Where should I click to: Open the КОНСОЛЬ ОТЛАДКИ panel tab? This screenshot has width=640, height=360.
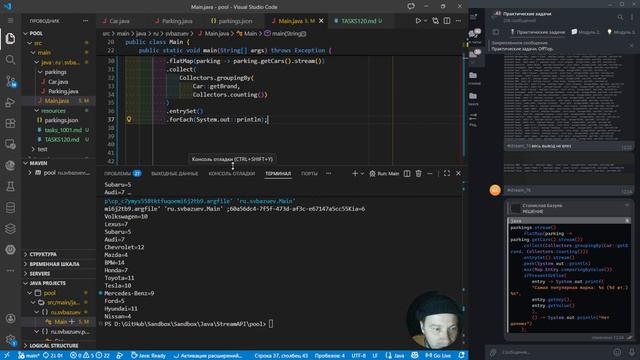point(231,173)
